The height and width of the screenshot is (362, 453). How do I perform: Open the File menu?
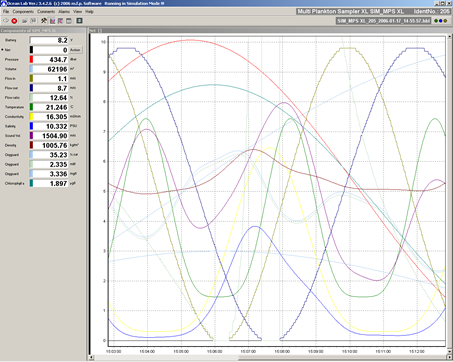(6, 11)
